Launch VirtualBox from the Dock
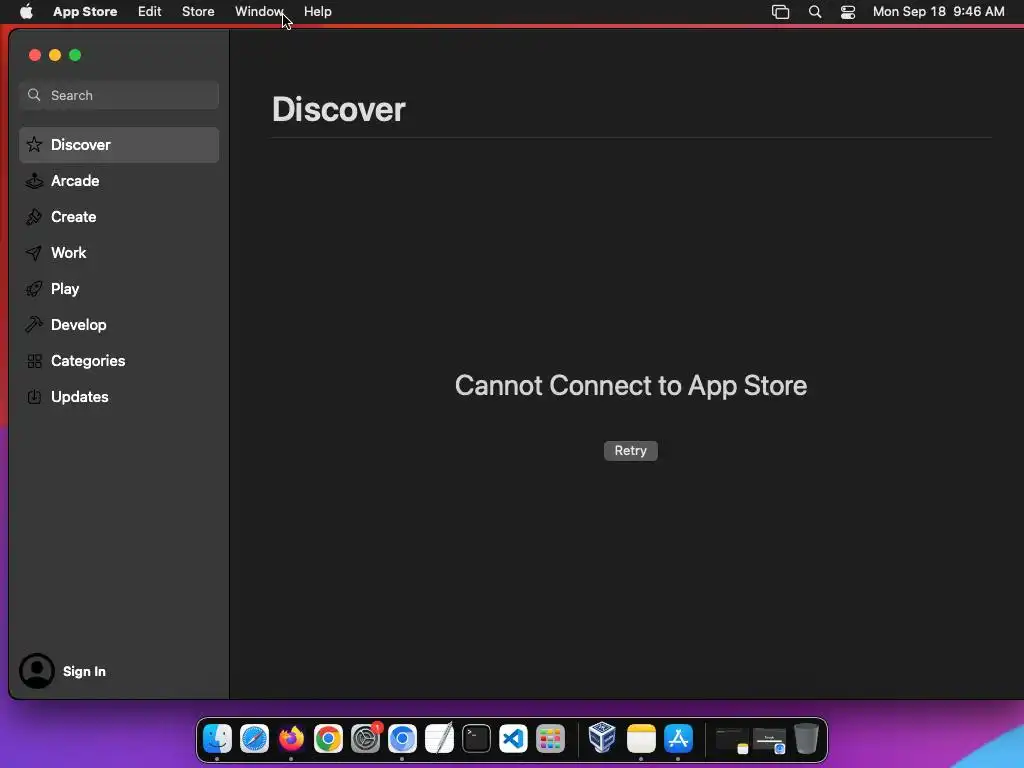Image resolution: width=1024 pixels, height=768 pixels. pyautogui.click(x=602, y=738)
